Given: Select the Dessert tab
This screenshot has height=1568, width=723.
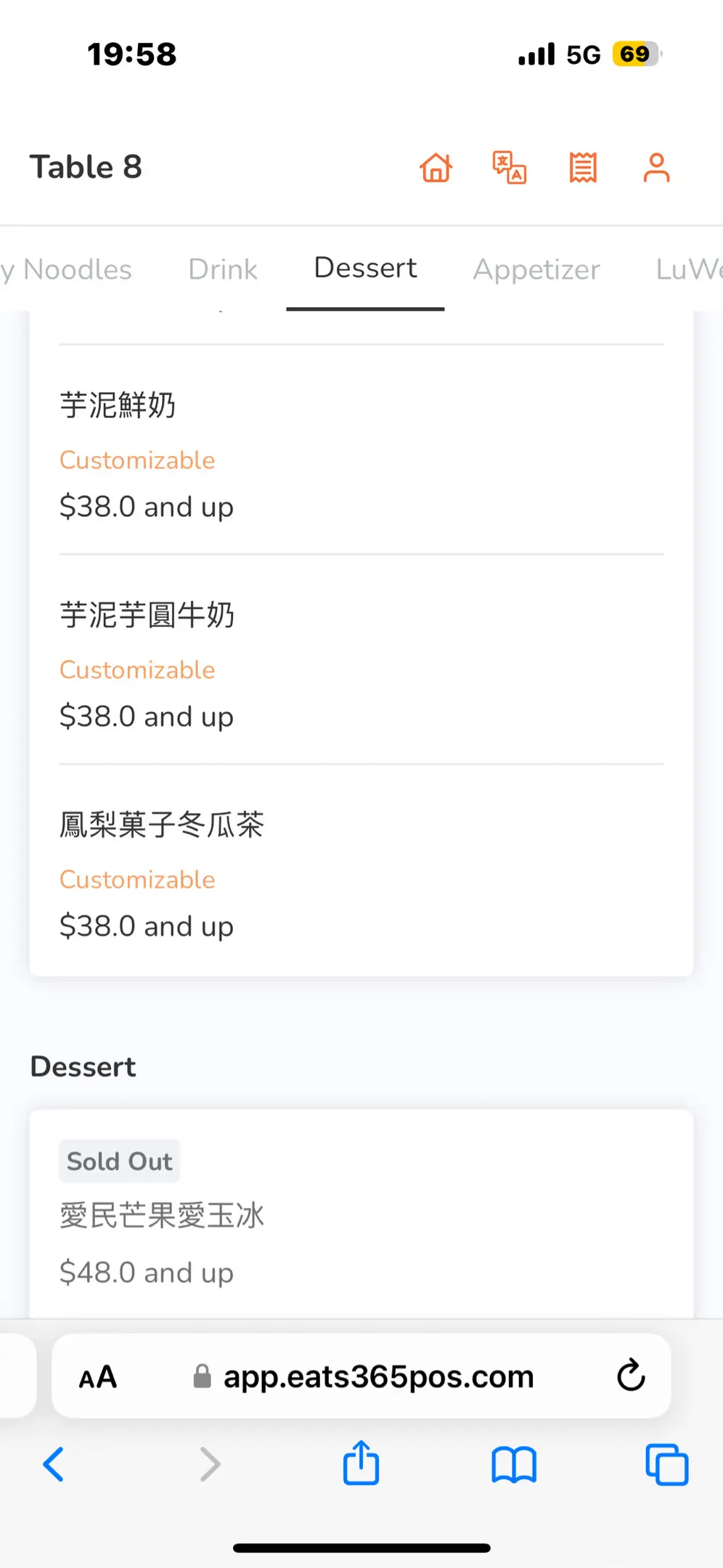Looking at the screenshot, I should point(365,268).
